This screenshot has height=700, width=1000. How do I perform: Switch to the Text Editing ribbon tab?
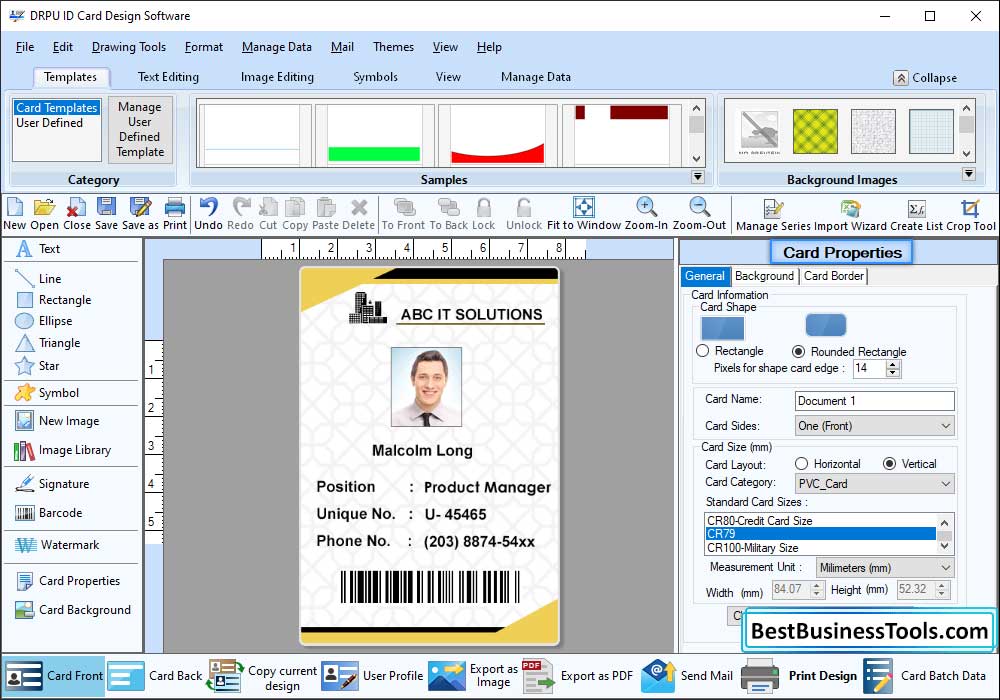point(168,77)
